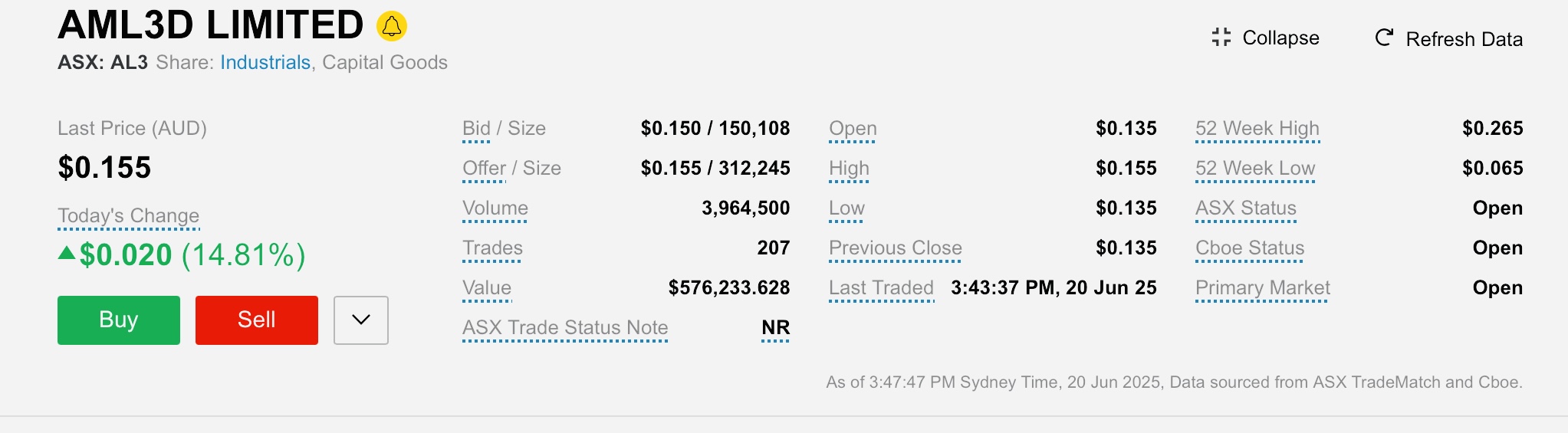Click the green Buy button
Viewport: 1568px width, 433px height.
[119, 320]
